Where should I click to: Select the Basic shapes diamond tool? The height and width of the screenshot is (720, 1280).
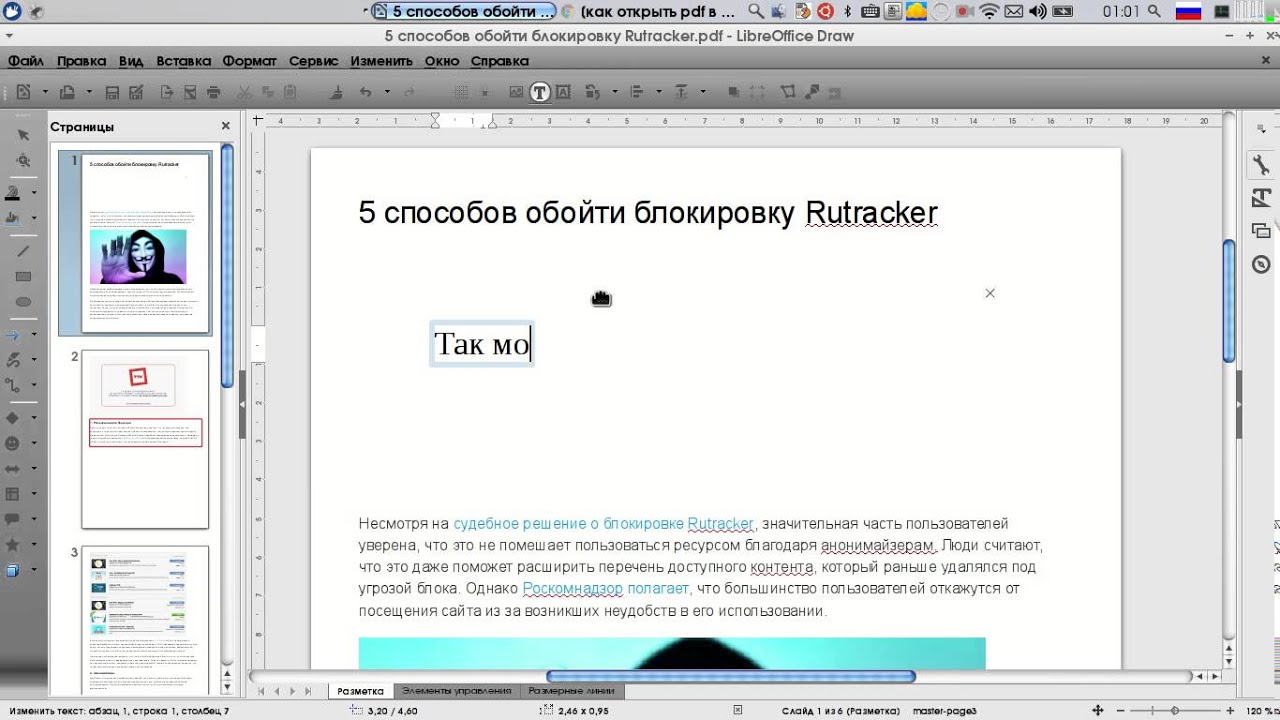point(14,417)
